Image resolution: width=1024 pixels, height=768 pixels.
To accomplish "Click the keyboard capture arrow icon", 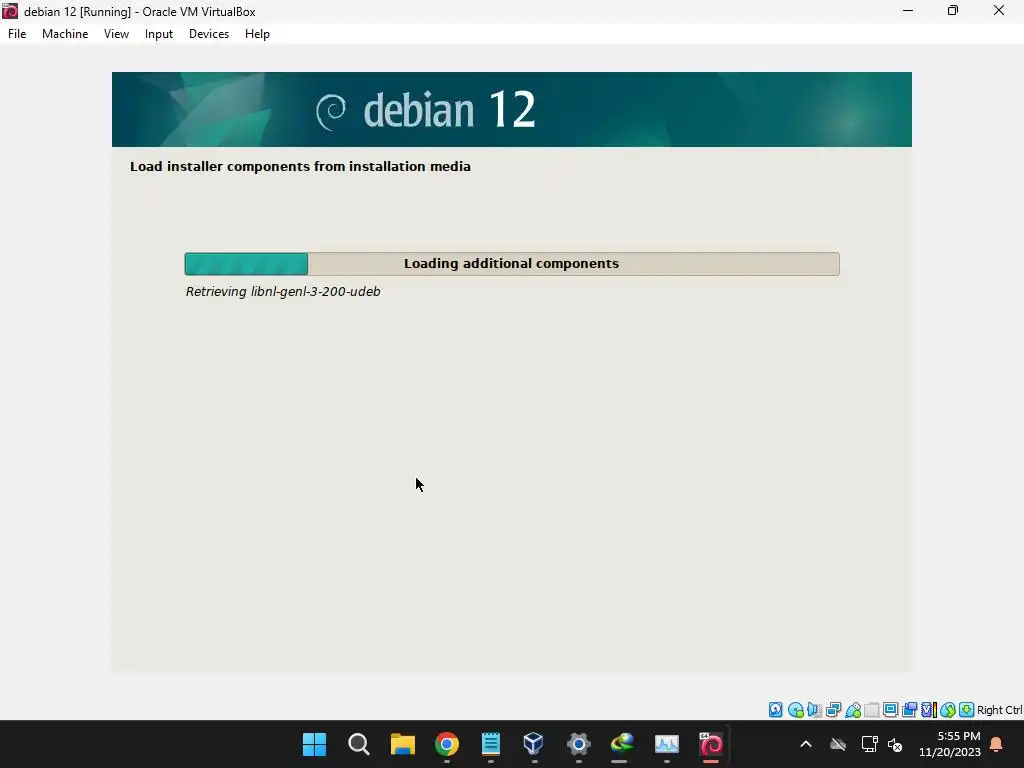I will 967,710.
